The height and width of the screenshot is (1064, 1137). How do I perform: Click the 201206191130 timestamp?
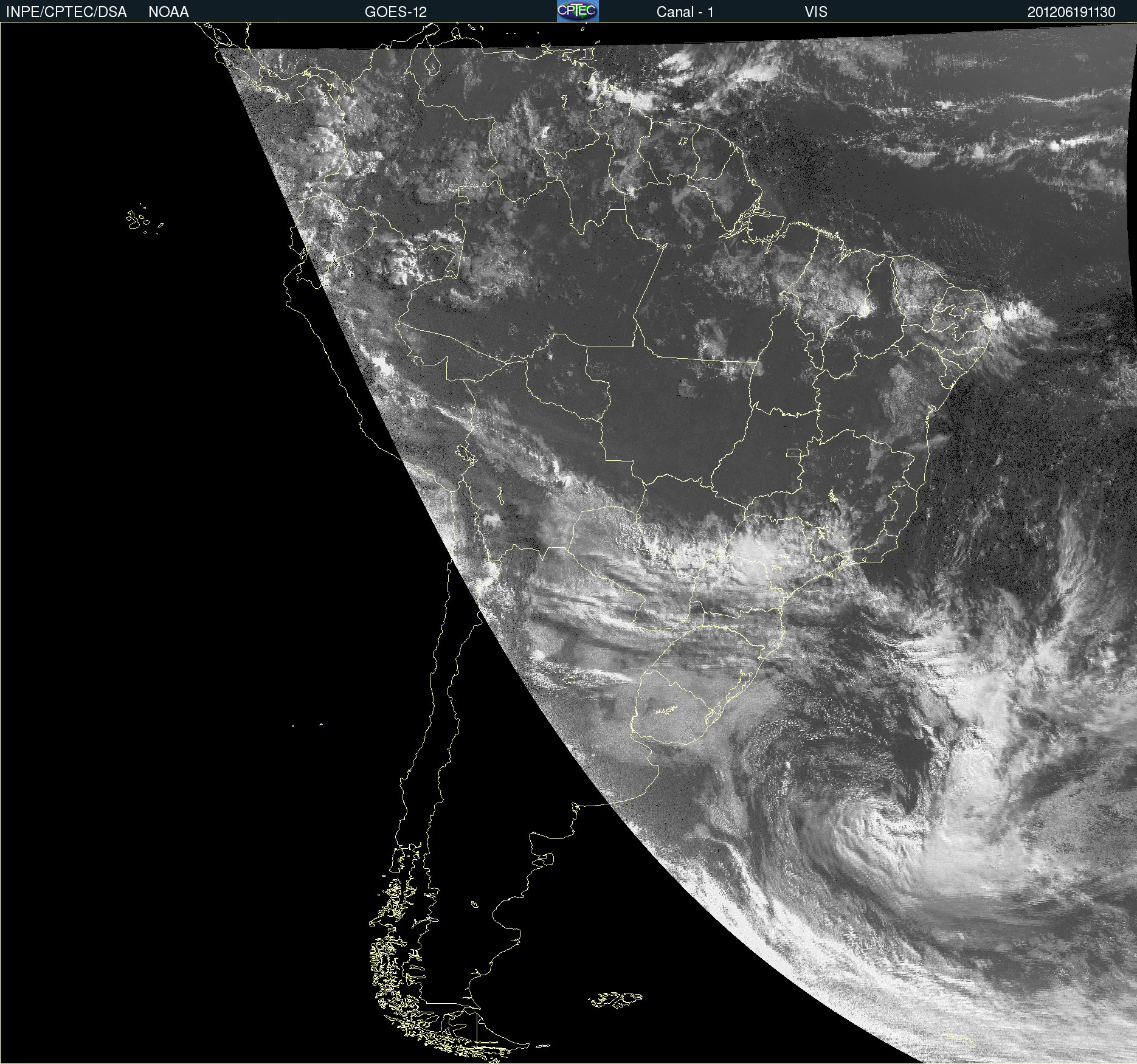pos(1071,12)
